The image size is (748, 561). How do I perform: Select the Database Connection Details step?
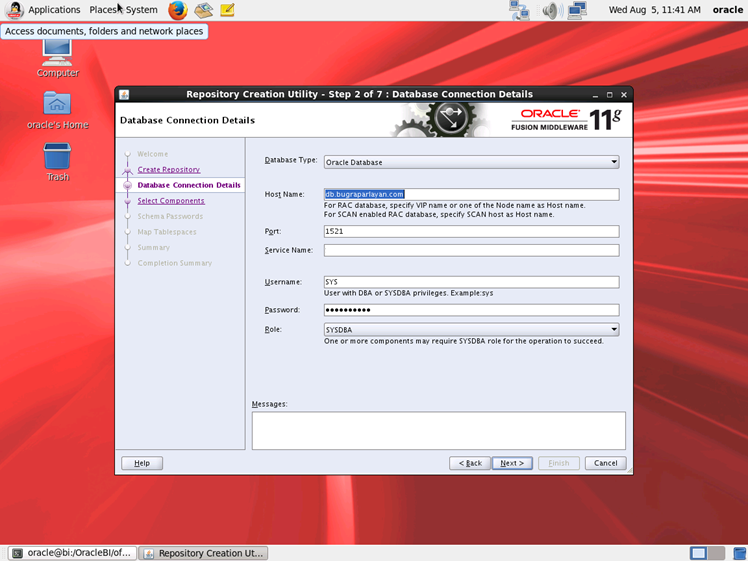pos(189,185)
